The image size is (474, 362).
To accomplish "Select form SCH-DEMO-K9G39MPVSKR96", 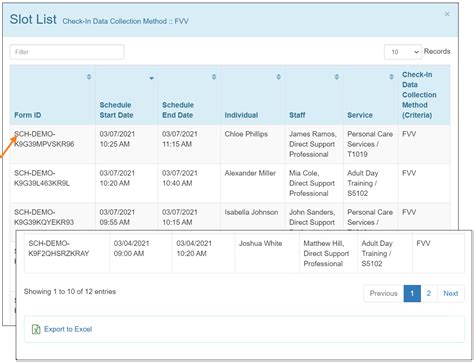I will [x=44, y=139].
